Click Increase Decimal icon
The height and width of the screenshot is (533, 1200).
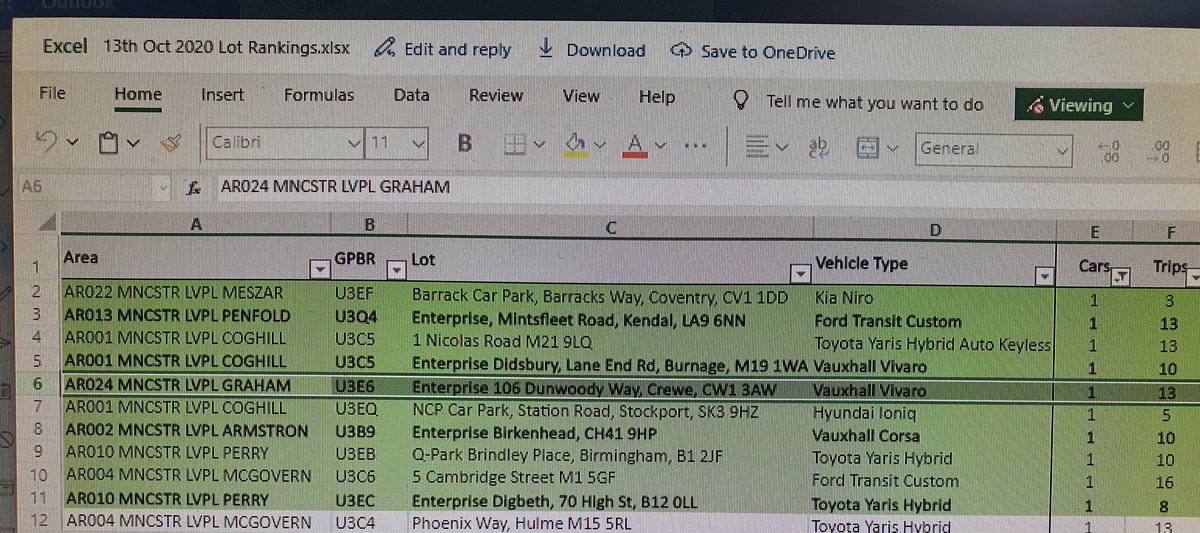click(1109, 150)
